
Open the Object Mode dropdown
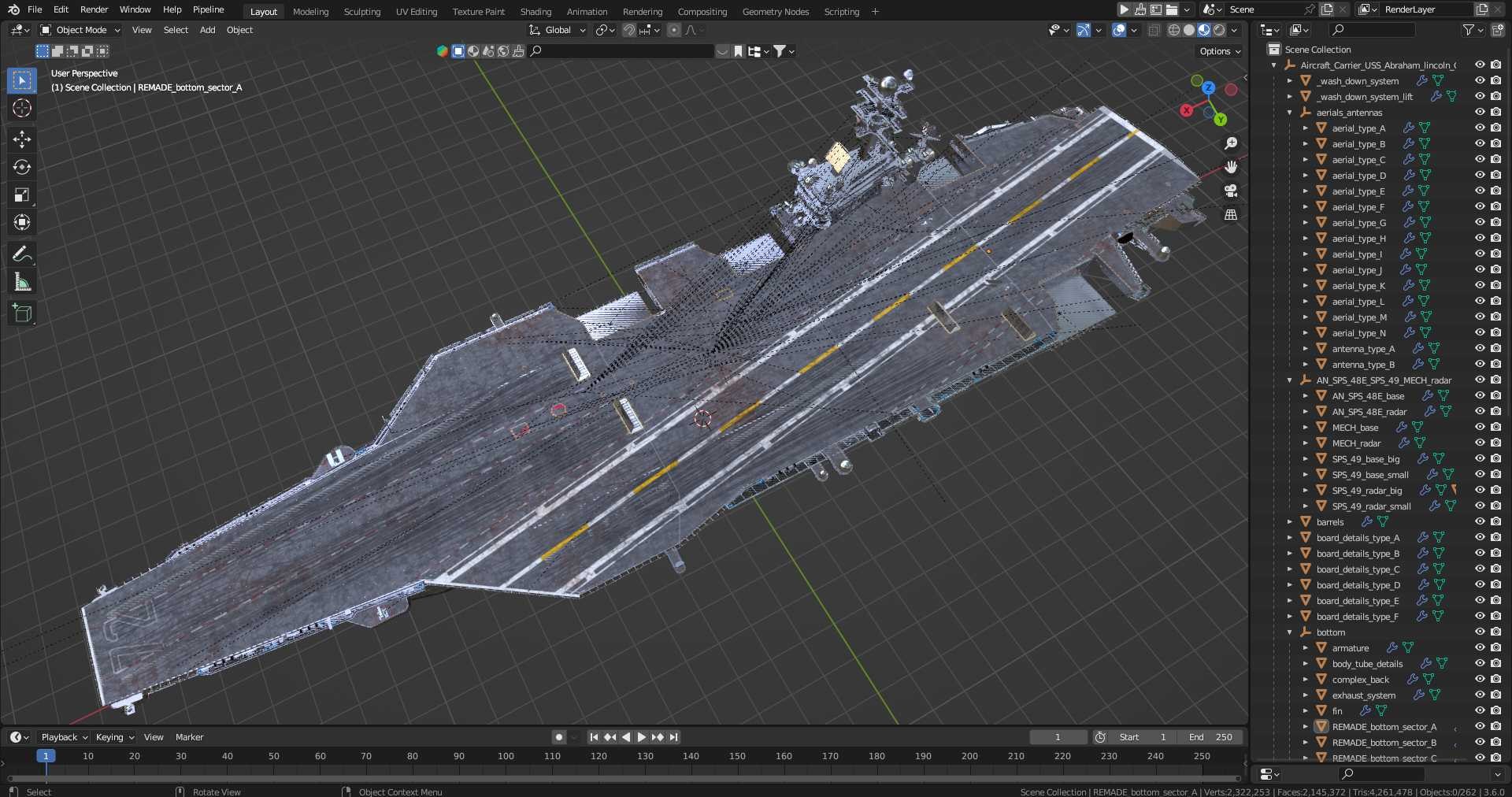coord(80,30)
